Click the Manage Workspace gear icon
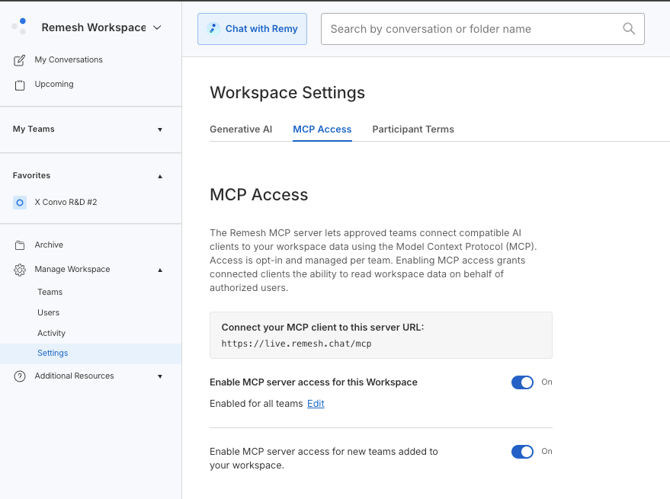 (20, 270)
